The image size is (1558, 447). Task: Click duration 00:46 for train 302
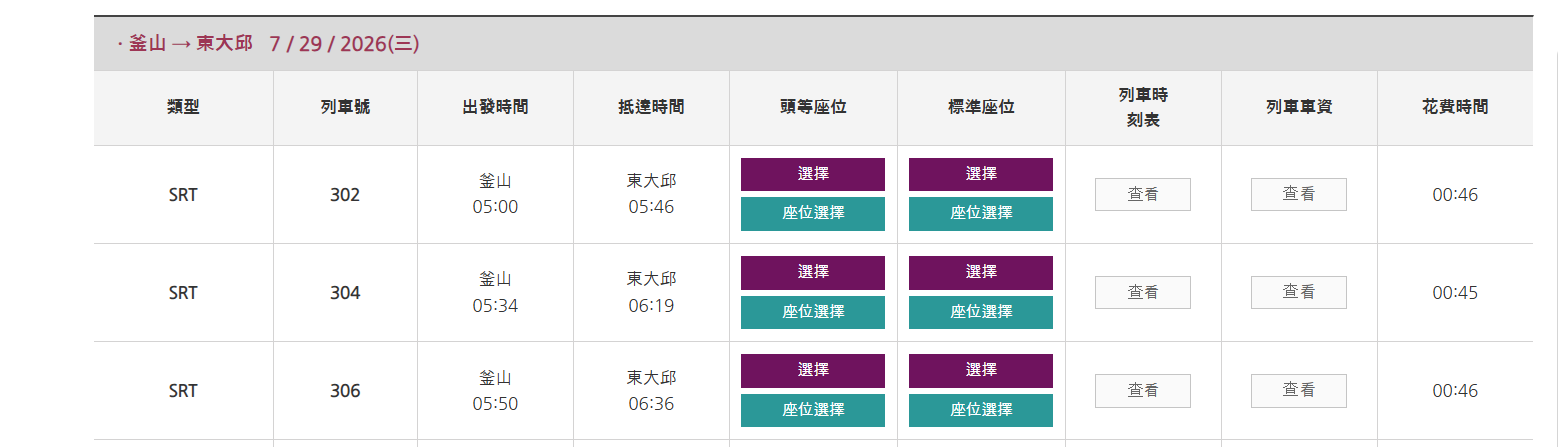point(1455,195)
